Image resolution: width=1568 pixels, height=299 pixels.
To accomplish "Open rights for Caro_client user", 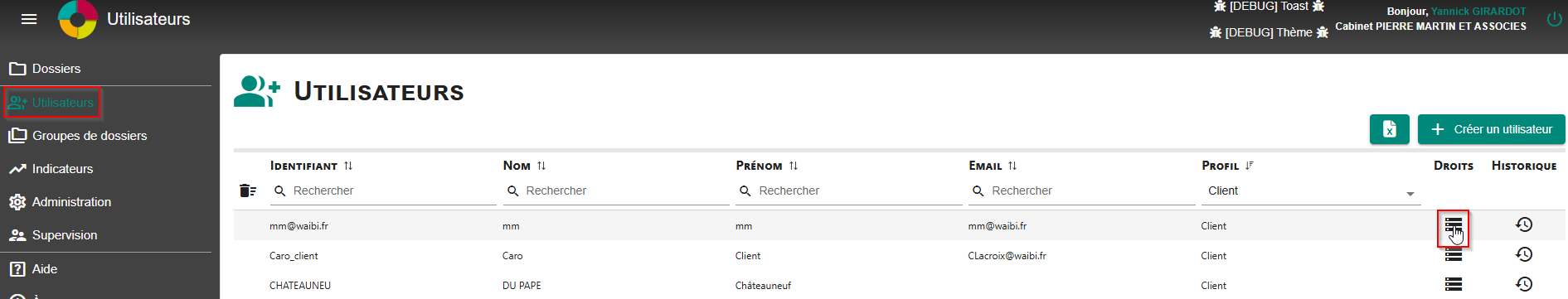I will pos(1454,255).
